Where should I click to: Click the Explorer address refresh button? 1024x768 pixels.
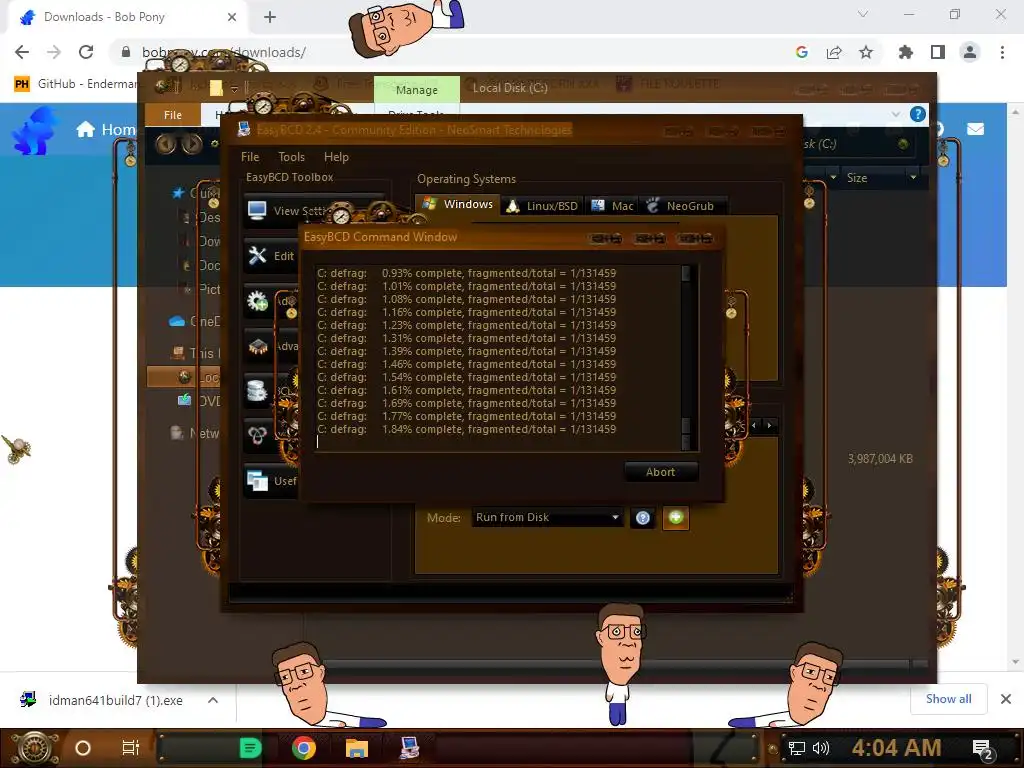coord(903,144)
